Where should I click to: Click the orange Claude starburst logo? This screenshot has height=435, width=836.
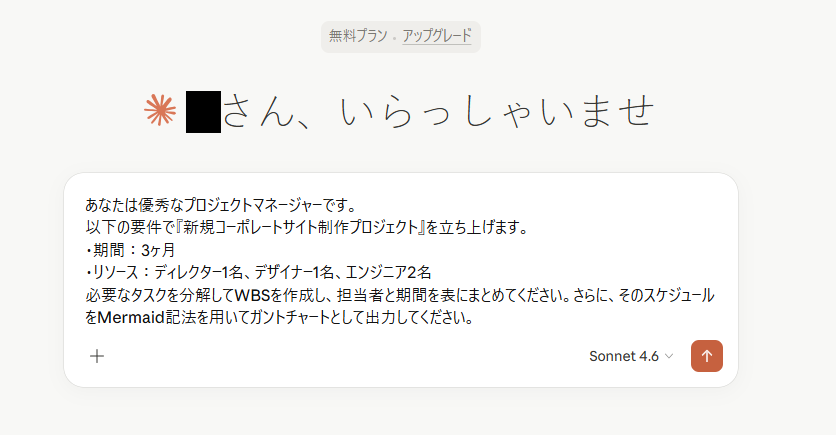coord(160,110)
